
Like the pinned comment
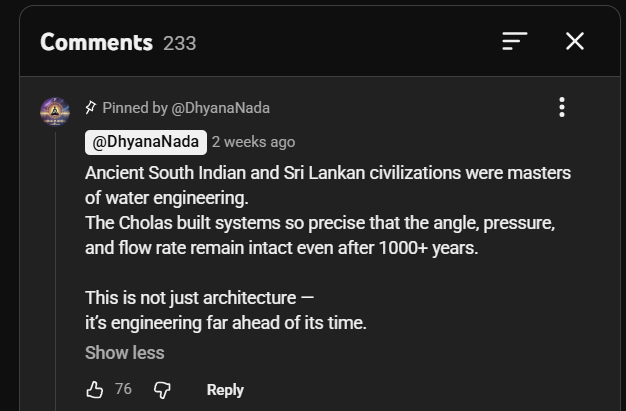[x=95, y=390]
